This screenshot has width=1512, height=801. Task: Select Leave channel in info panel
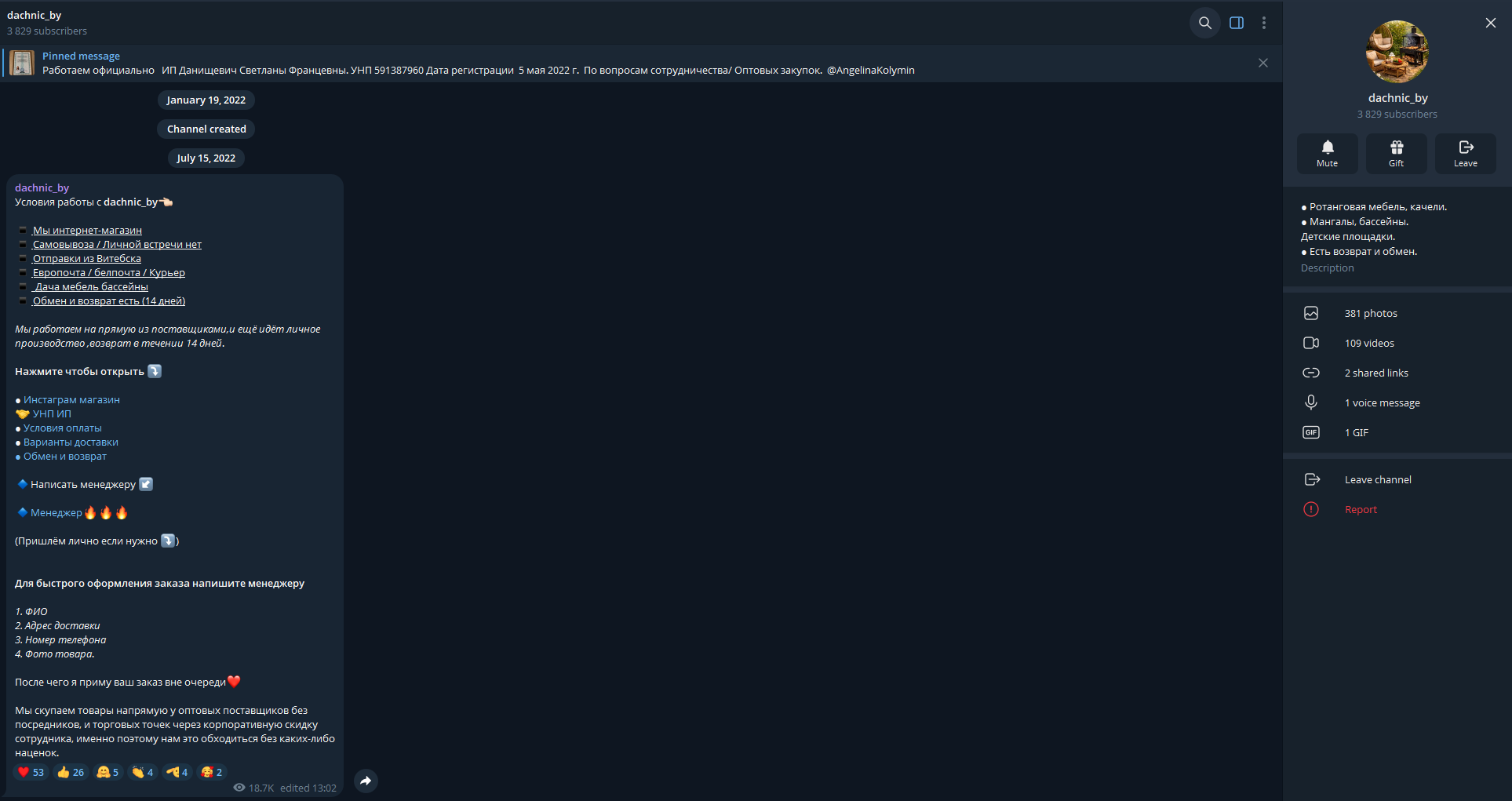tap(1397, 479)
